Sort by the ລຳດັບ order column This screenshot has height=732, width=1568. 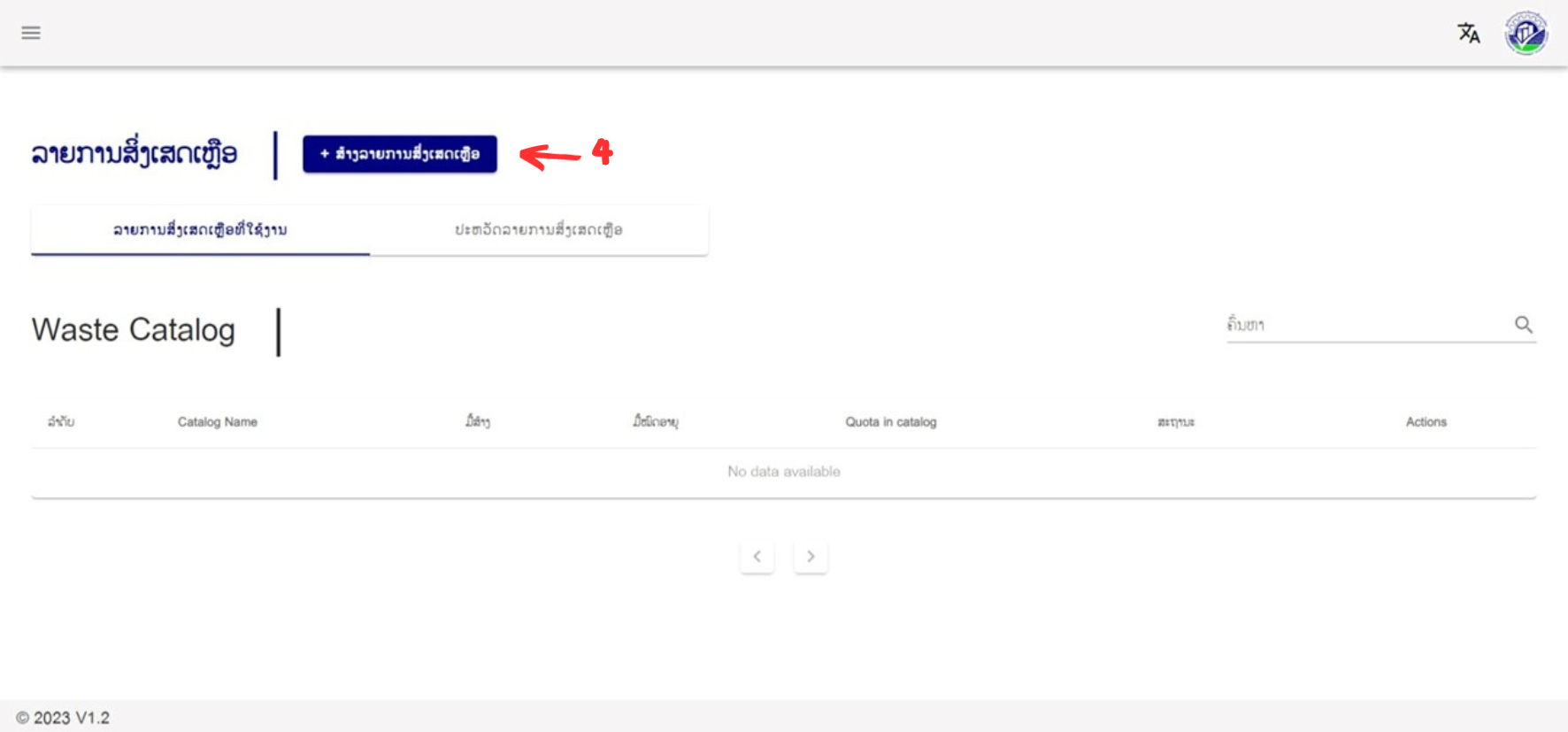(61, 422)
